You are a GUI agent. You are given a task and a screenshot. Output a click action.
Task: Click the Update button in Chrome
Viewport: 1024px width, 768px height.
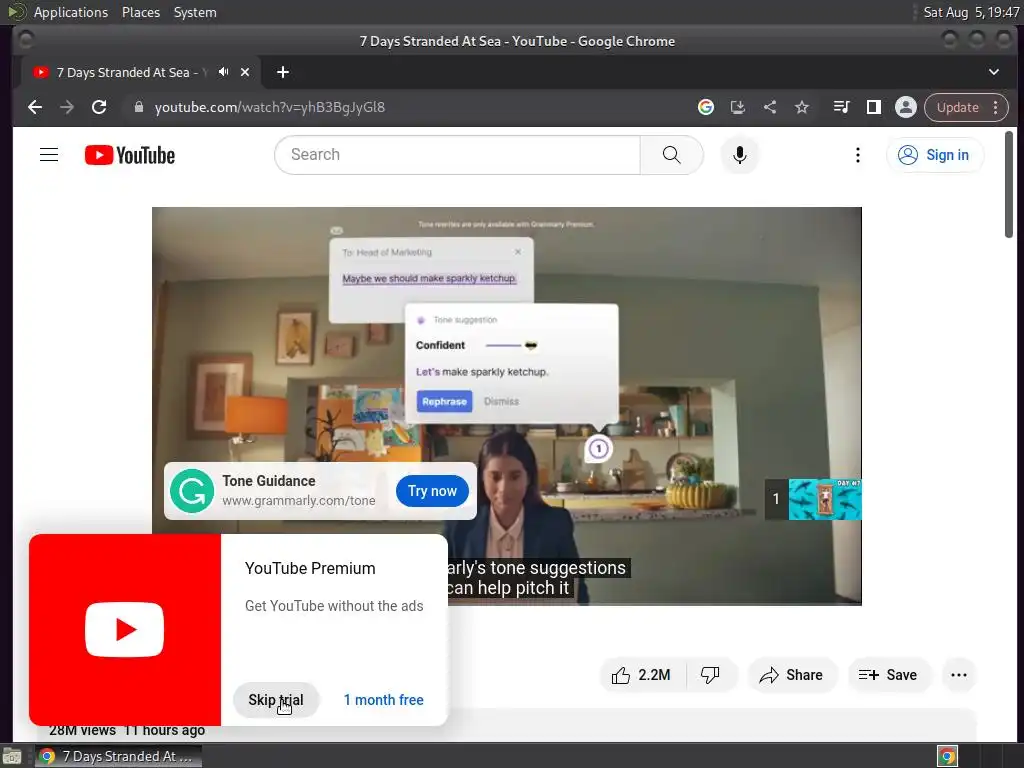pos(957,107)
